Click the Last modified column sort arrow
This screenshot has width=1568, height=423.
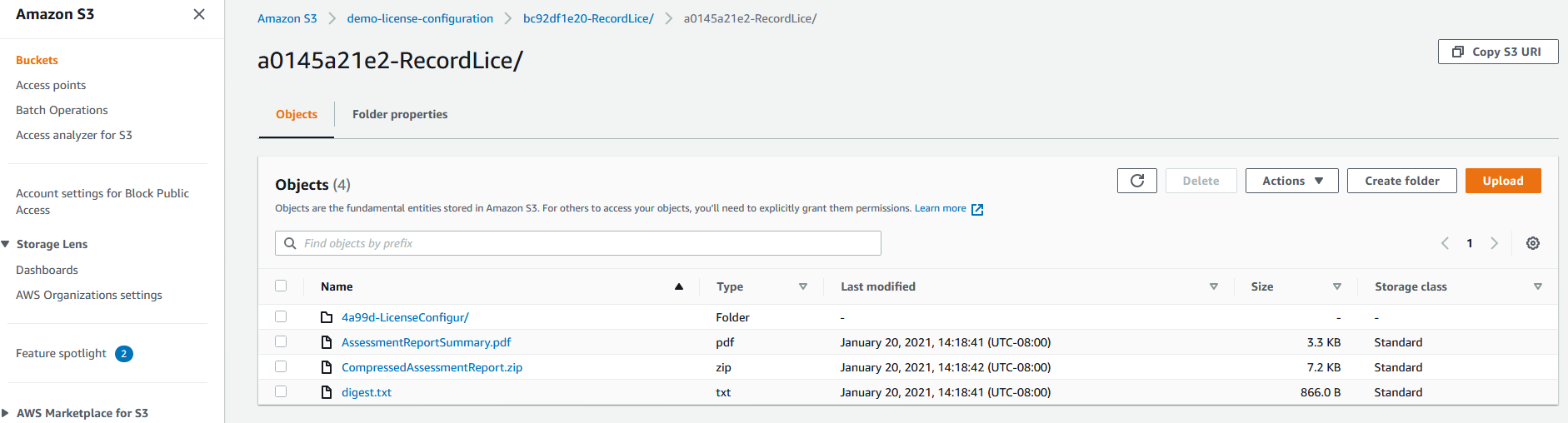tap(1214, 286)
